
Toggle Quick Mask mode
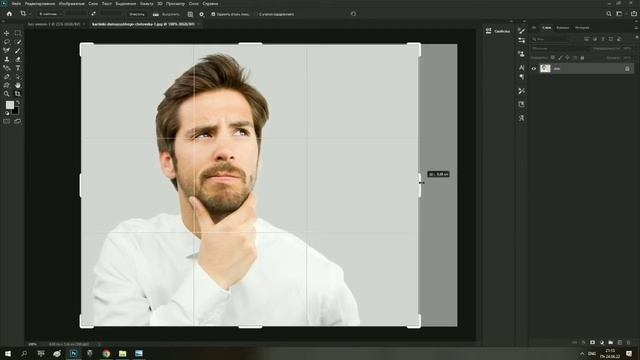click(x=7, y=121)
